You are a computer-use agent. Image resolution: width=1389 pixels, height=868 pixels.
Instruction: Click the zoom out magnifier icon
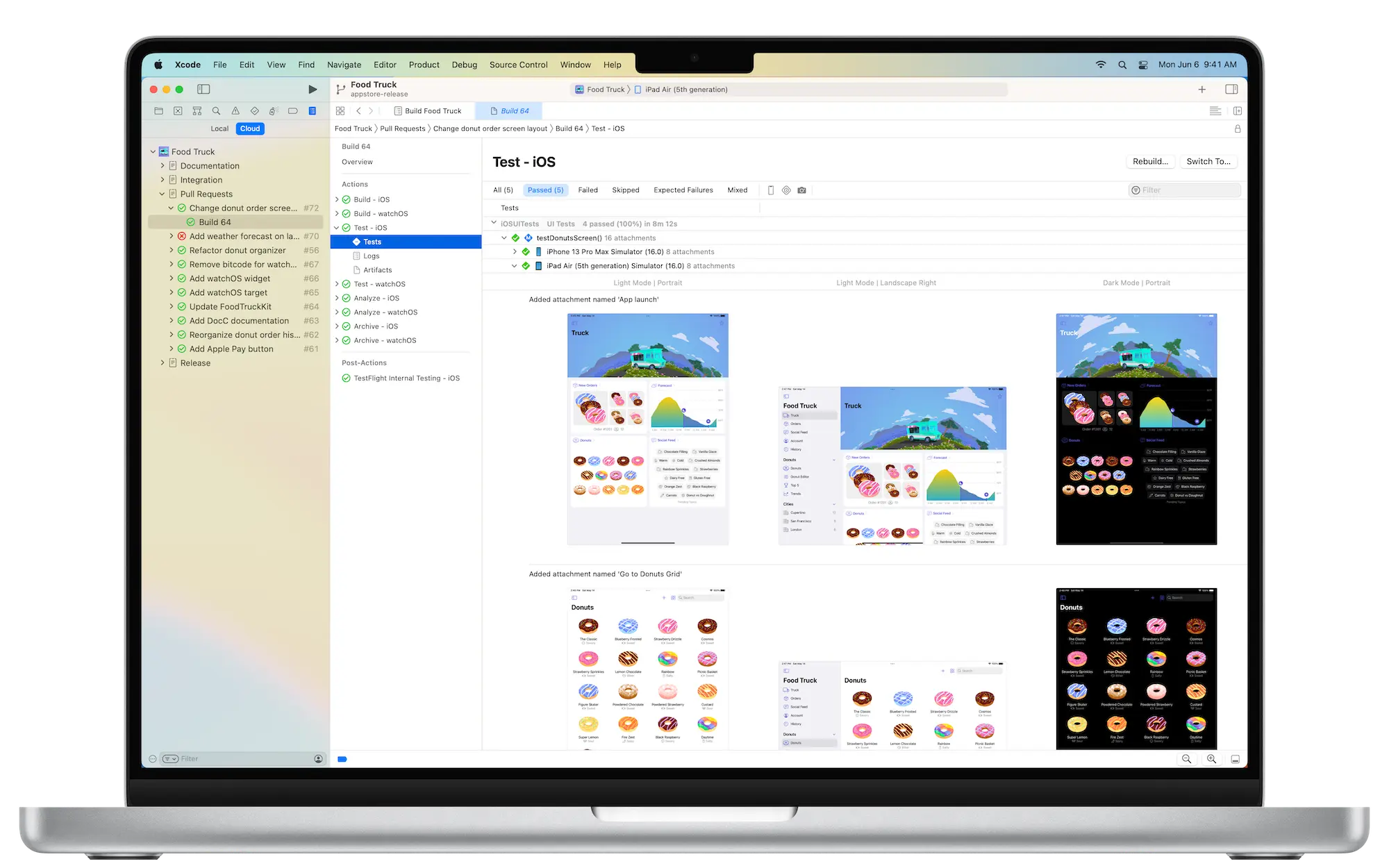[1187, 759]
